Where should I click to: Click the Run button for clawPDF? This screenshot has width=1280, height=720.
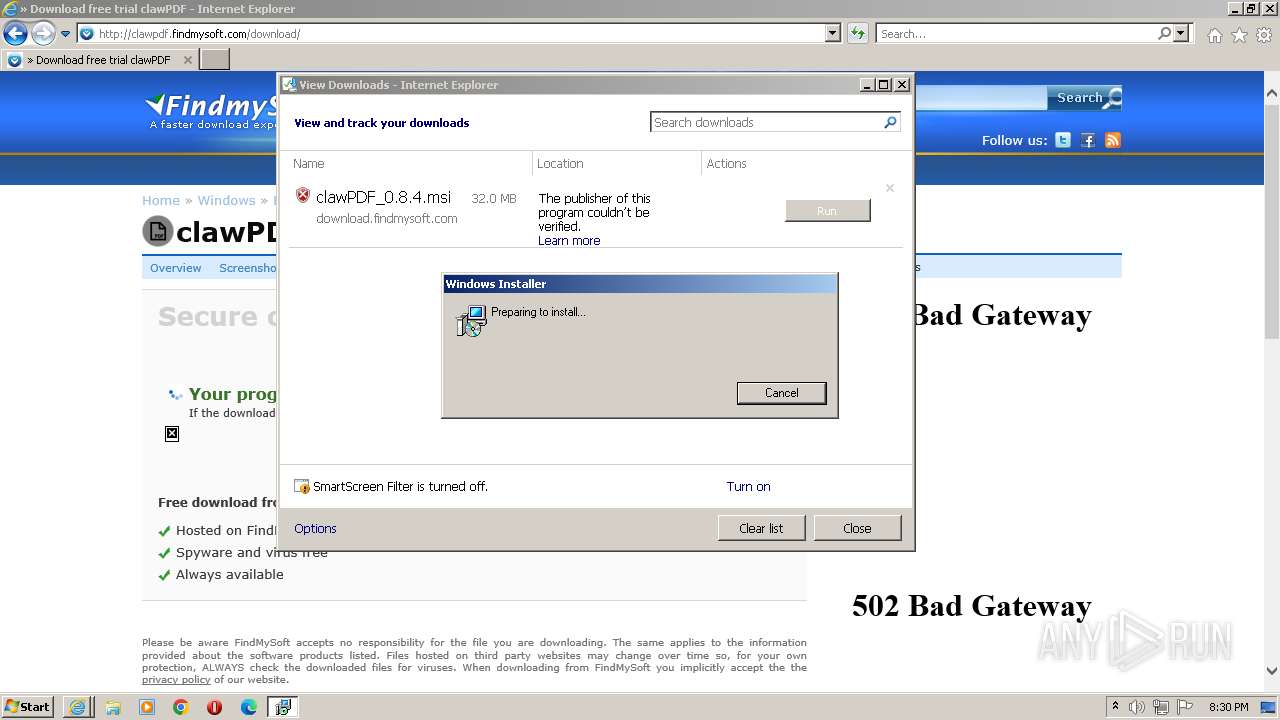coord(827,211)
